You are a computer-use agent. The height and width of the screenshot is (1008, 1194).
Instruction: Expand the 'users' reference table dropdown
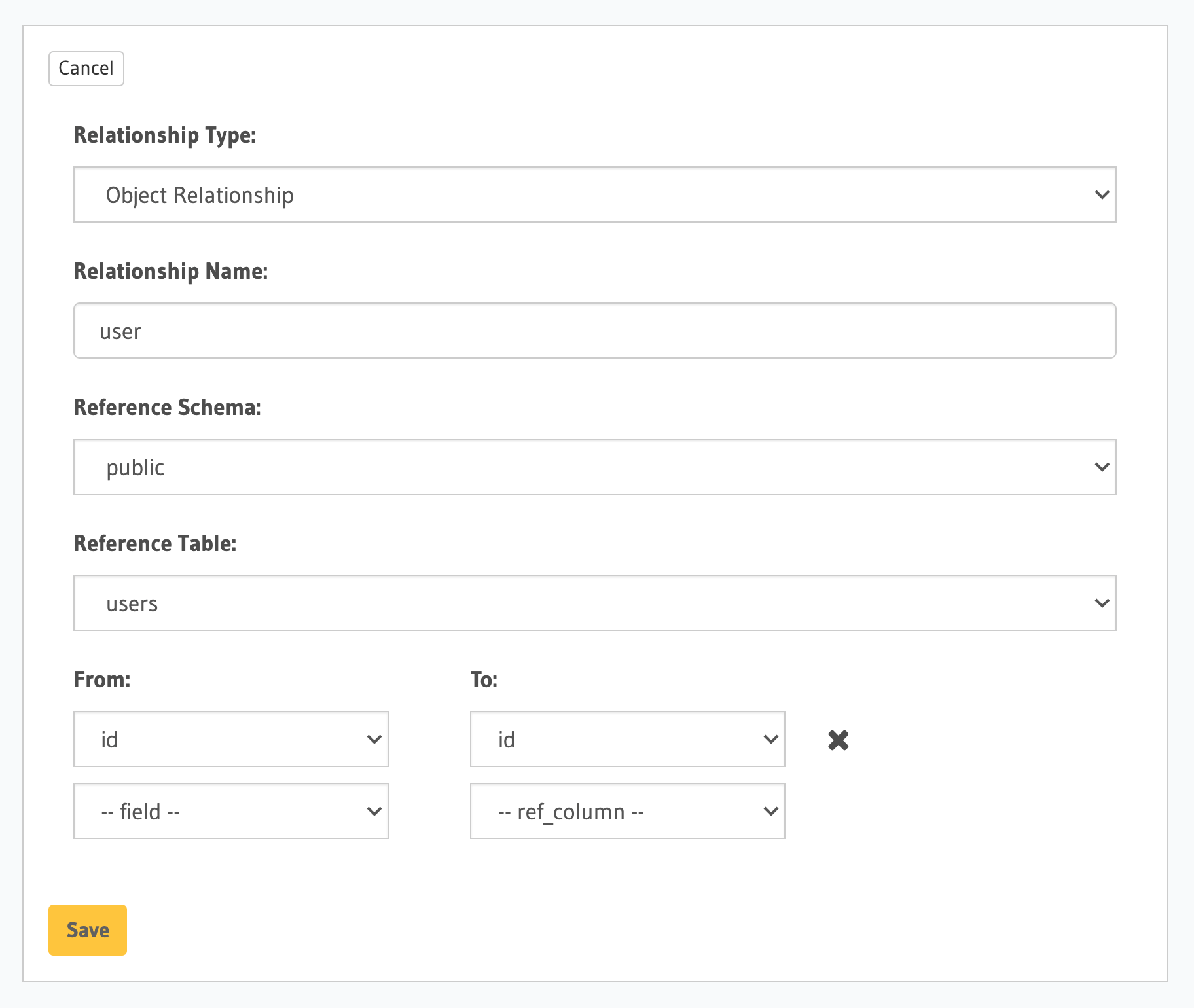pos(594,603)
